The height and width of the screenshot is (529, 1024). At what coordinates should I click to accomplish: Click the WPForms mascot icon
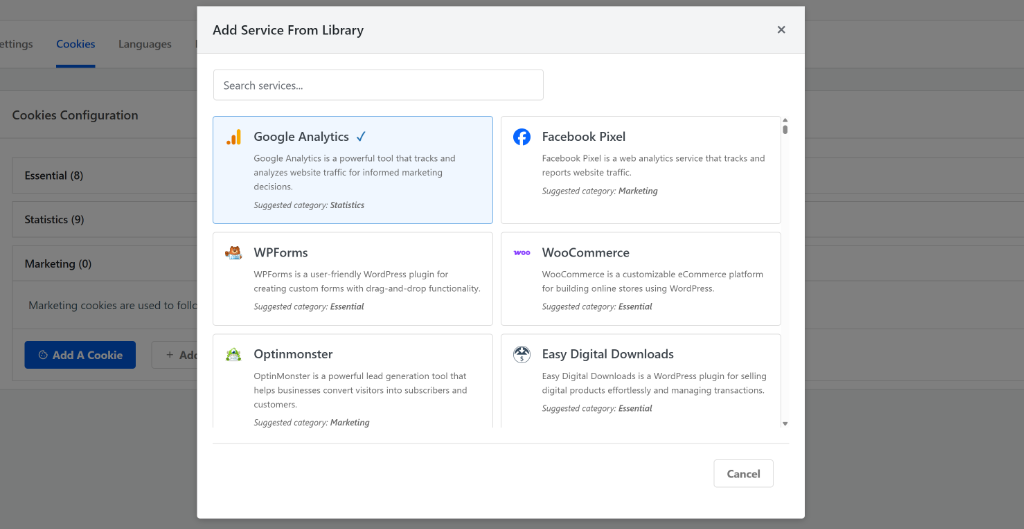(234, 253)
